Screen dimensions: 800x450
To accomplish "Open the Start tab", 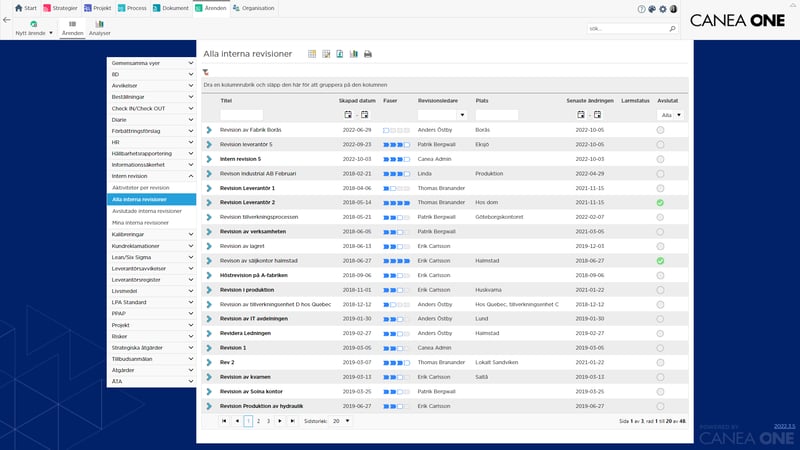I will [x=26, y=8].
